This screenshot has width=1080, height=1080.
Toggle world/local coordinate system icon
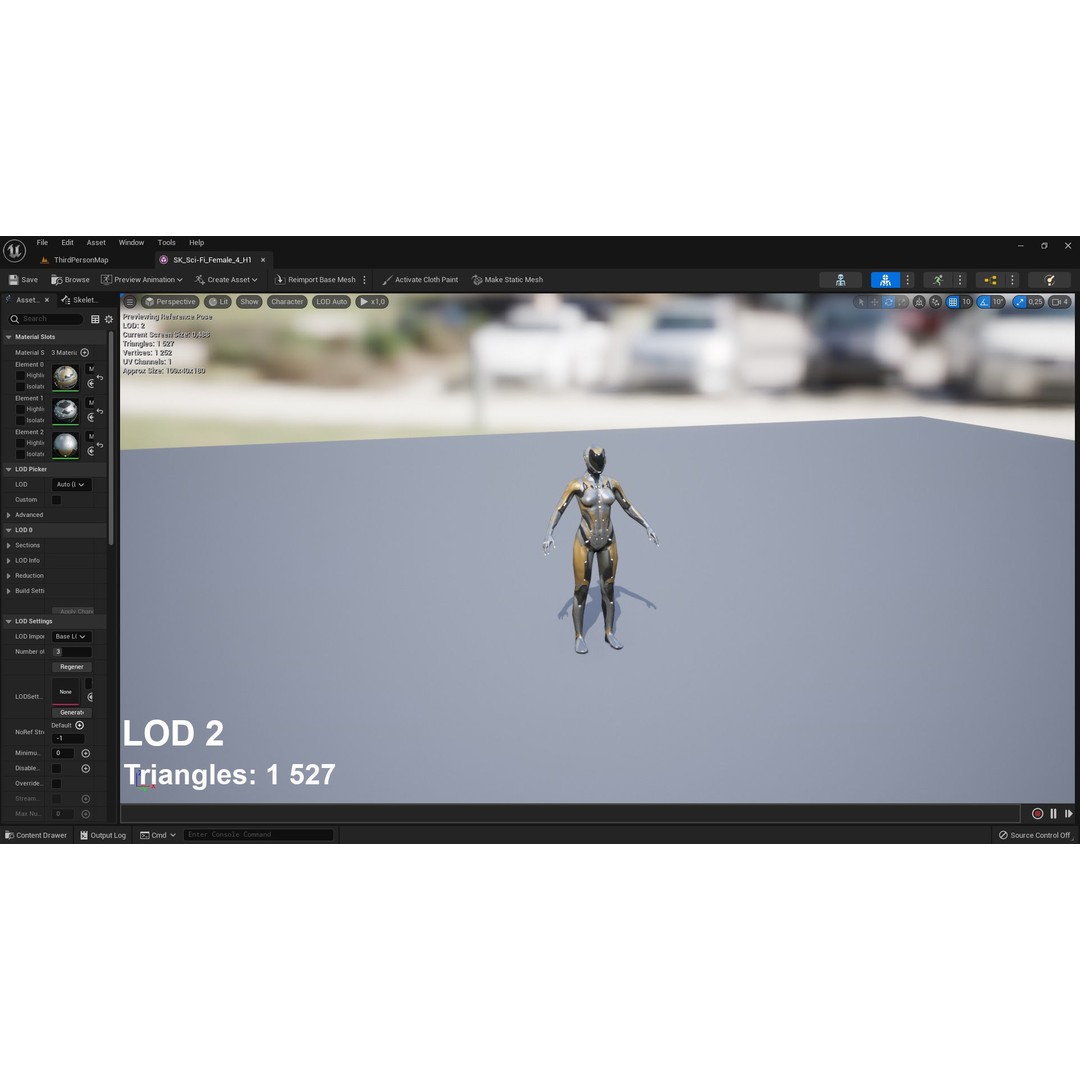point(920,302)
